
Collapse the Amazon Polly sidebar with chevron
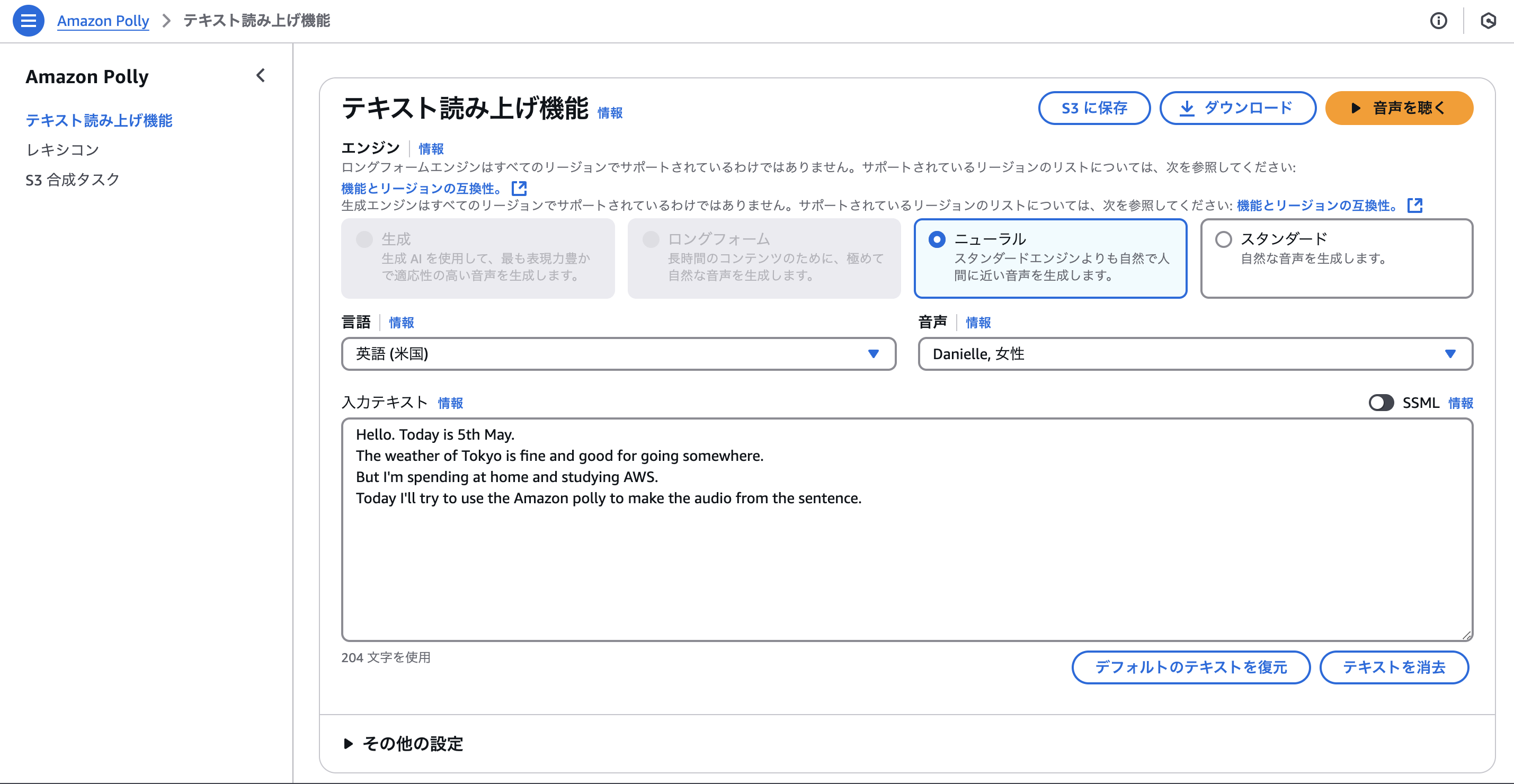pos(260,76)
